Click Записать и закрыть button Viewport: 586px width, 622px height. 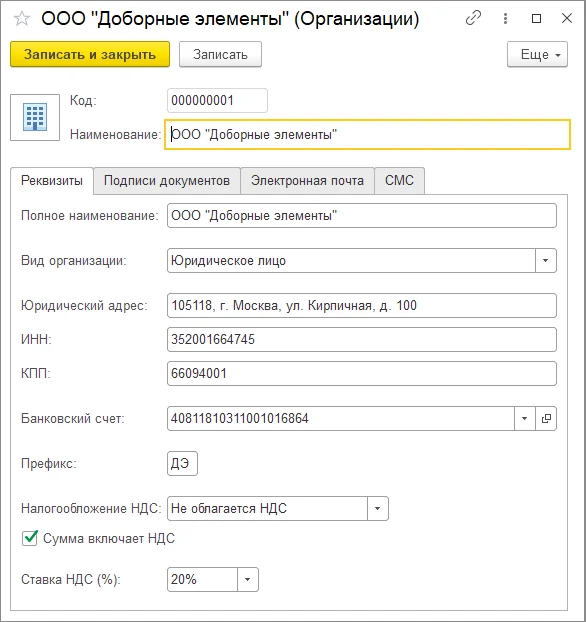tap(90, 54)
